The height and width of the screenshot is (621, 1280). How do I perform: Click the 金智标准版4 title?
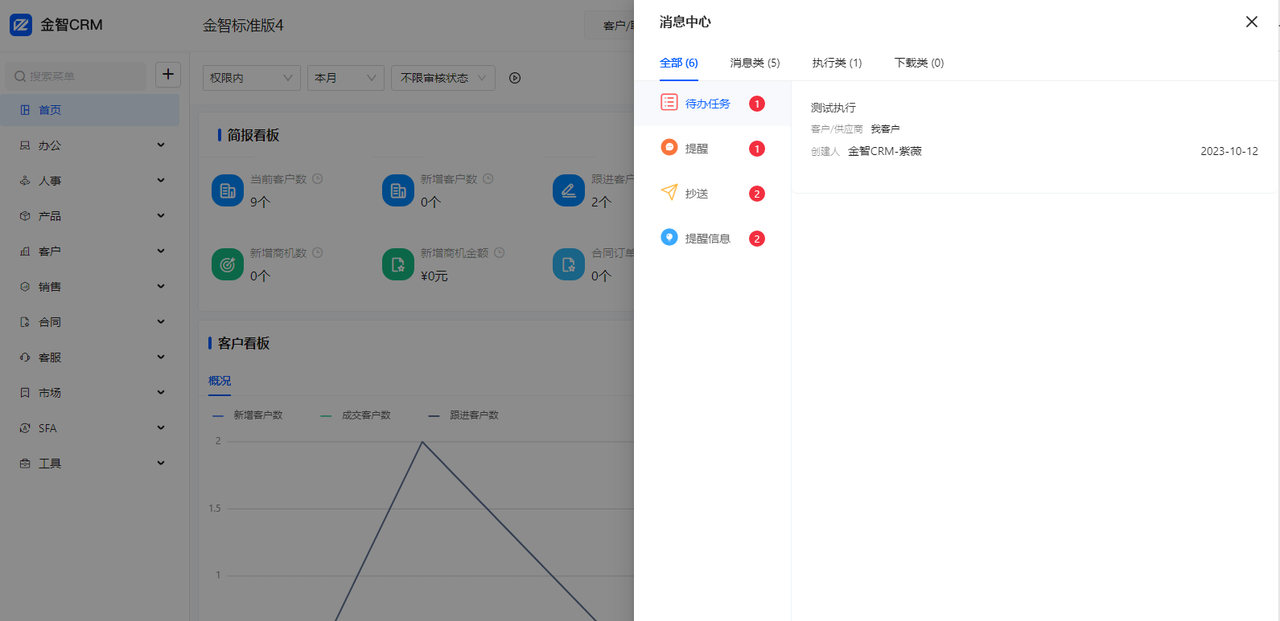point(243,25)
